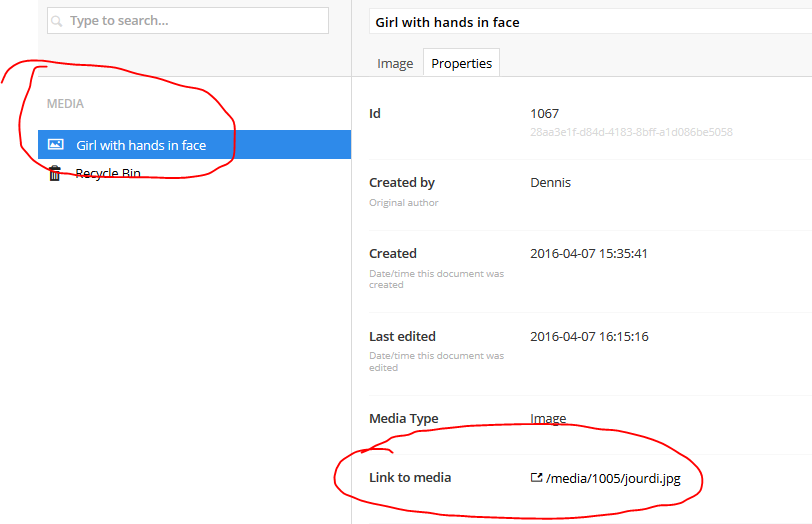812x524 pixels.
Task: Click the Last edited timestamp 2016-04-07 16:15:16
Action: [x=589, y=337]
